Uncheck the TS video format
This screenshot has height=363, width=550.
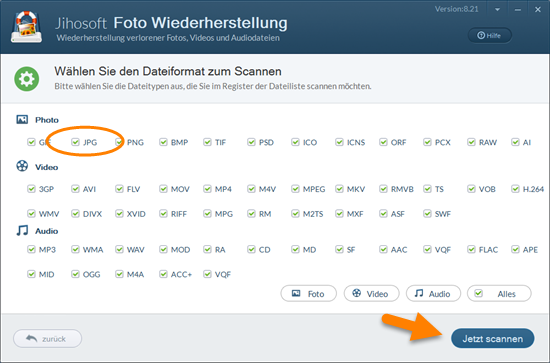click(427, 189)
